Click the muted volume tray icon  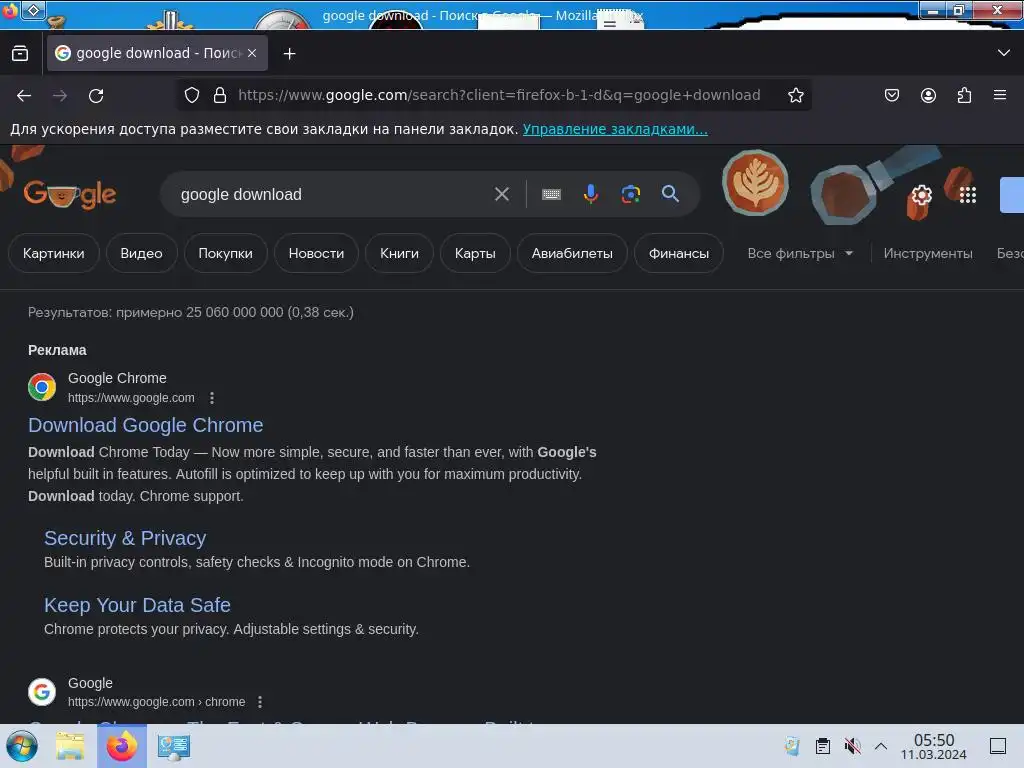pos(852,746)
